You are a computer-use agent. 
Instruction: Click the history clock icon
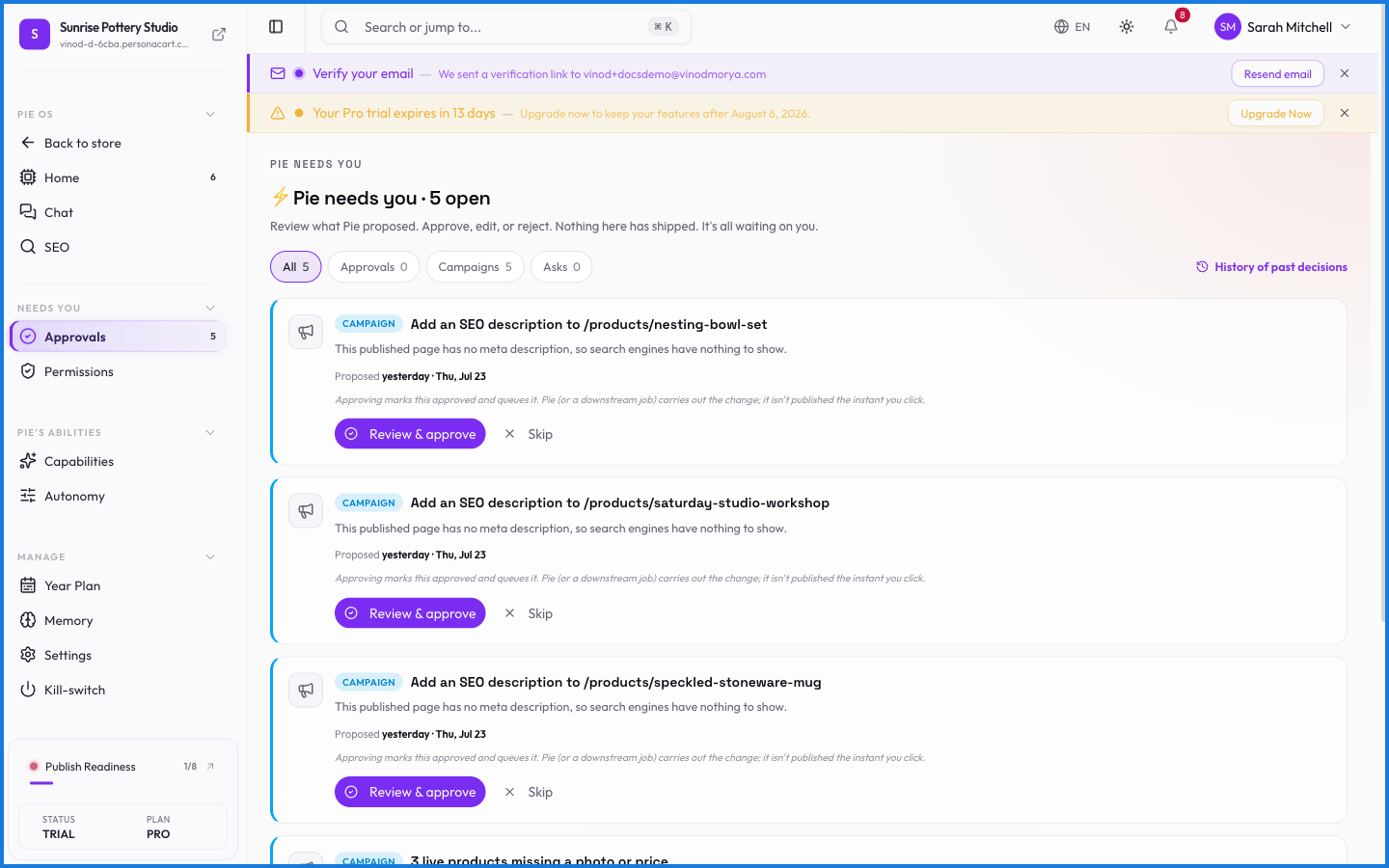click(x=1202, y=267)
